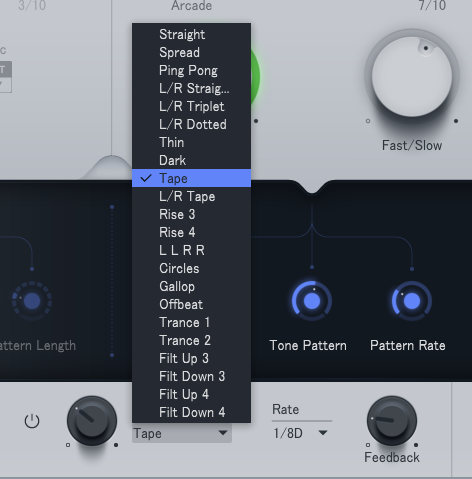Collapse the Tape mode dropdown field

coord(182,433)
